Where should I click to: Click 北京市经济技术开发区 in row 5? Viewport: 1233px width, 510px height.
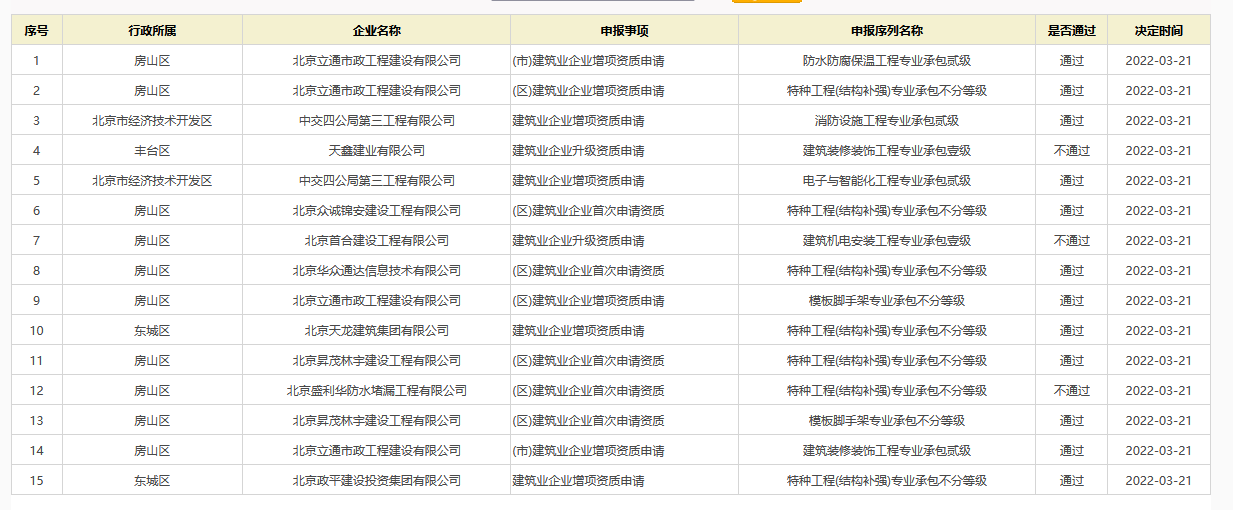pyautogui.click(x=152, y=181)
